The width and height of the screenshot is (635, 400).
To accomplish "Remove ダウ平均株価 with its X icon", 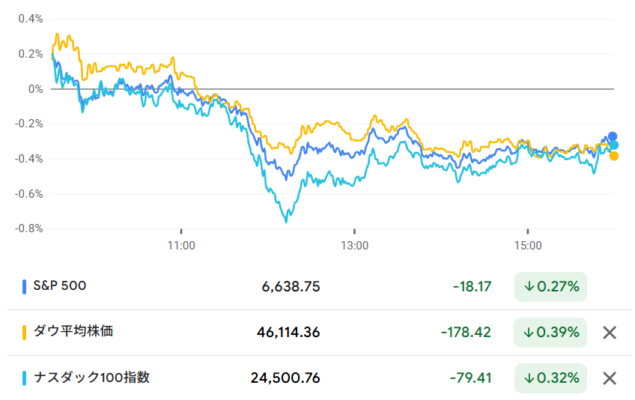I will (x=609, y=332).
